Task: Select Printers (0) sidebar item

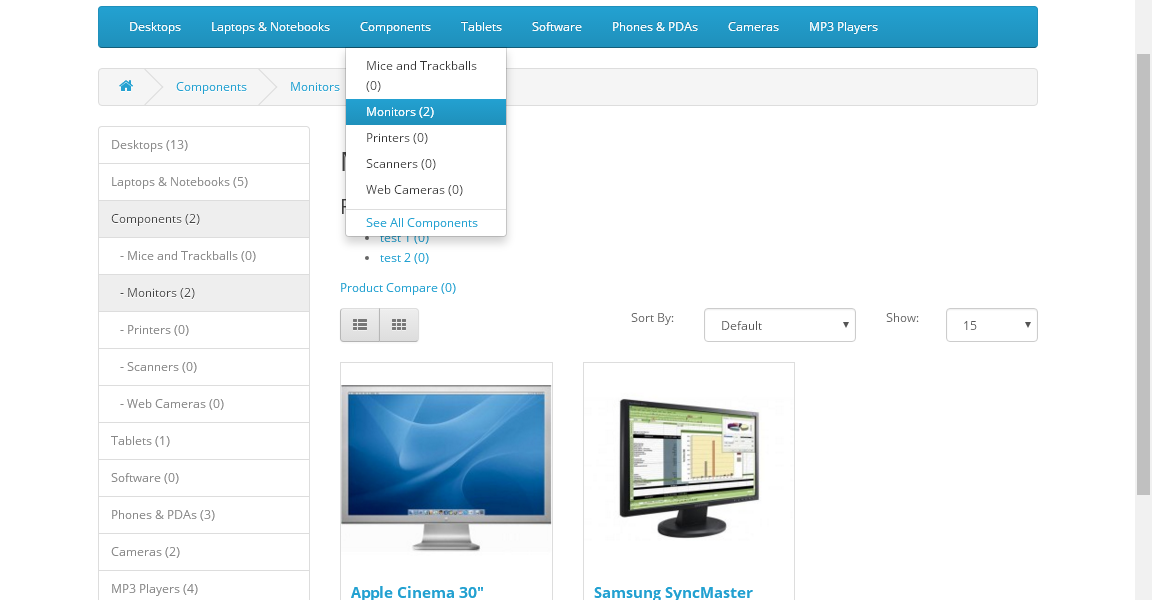Action: pos(204,330)
